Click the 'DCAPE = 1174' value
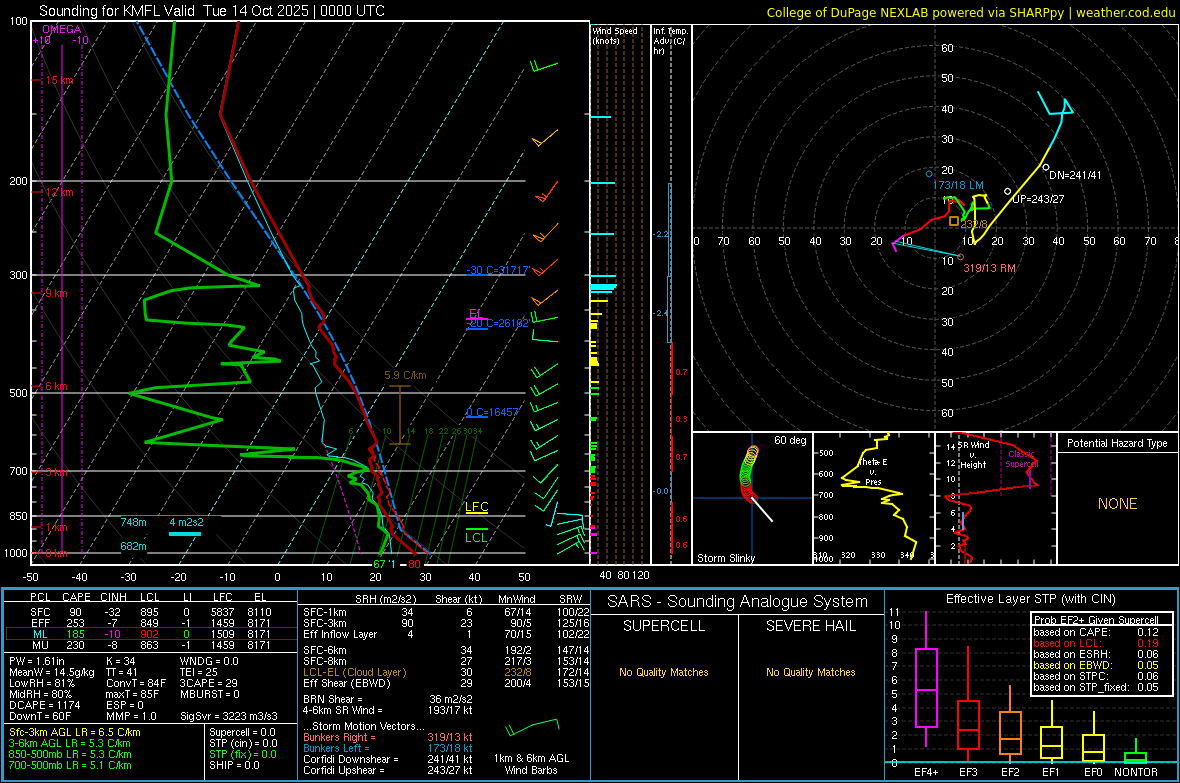 coord(44,705)
